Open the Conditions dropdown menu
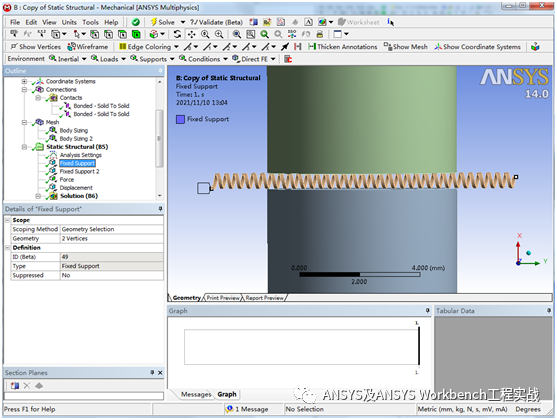 click(204, 59)
